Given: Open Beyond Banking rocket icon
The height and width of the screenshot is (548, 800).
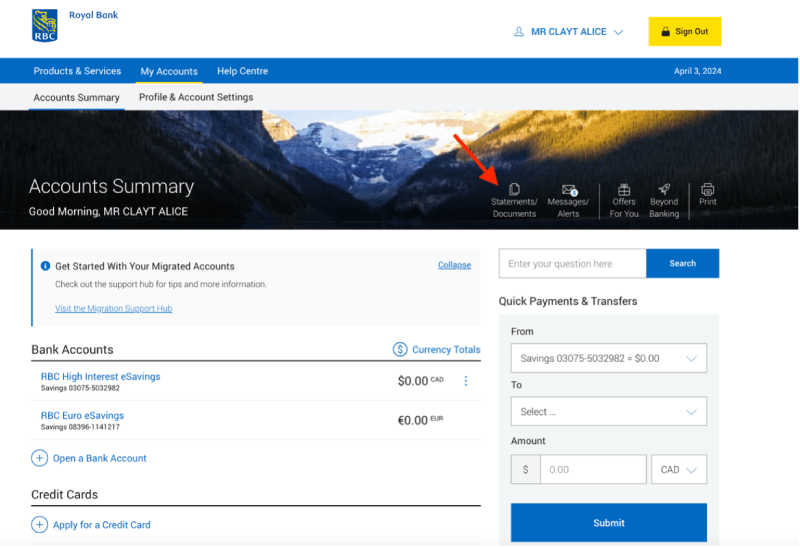Looking at the screenshot, I should tap(664, 189).
